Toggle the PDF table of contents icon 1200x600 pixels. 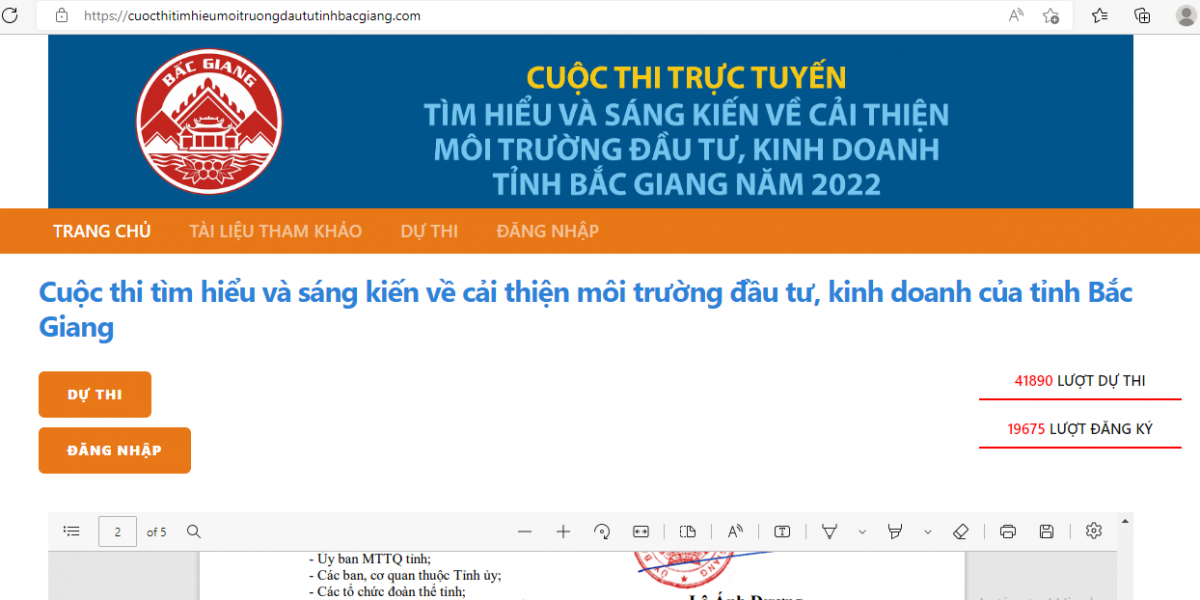[71, 531]
